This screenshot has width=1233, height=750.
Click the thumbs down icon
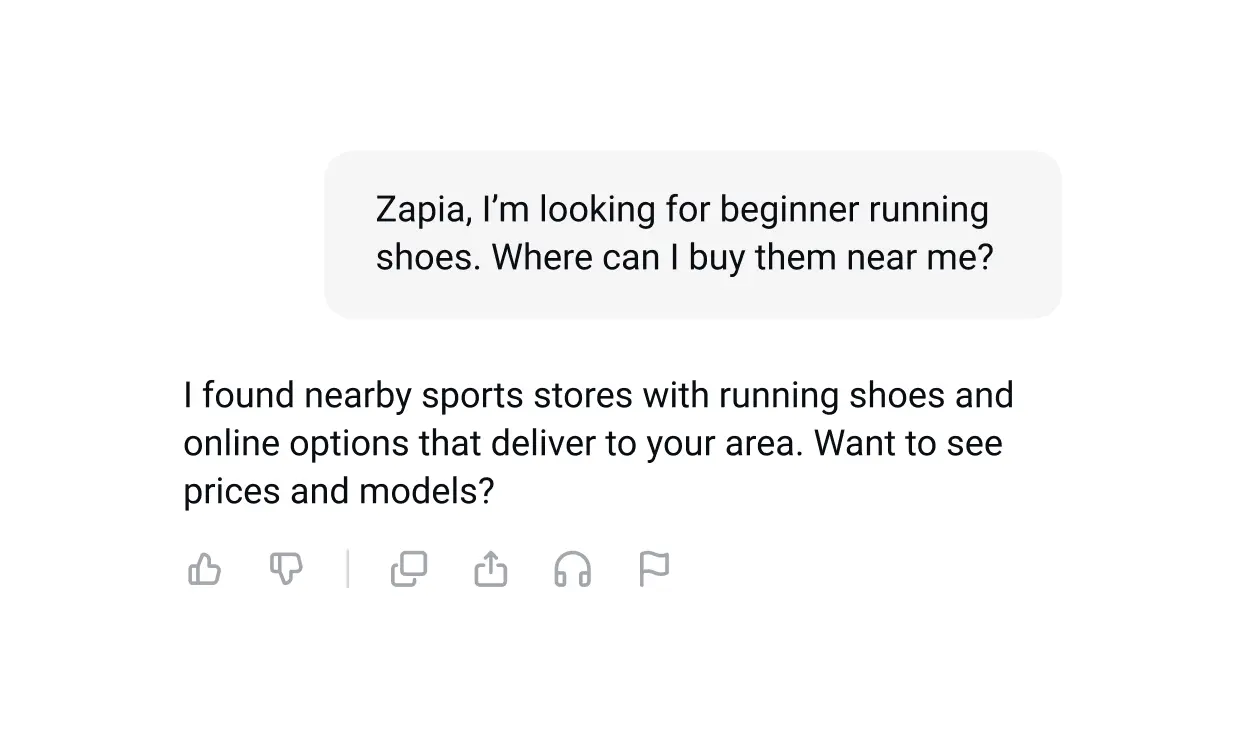pyautogui.click(x=286, y=569)
